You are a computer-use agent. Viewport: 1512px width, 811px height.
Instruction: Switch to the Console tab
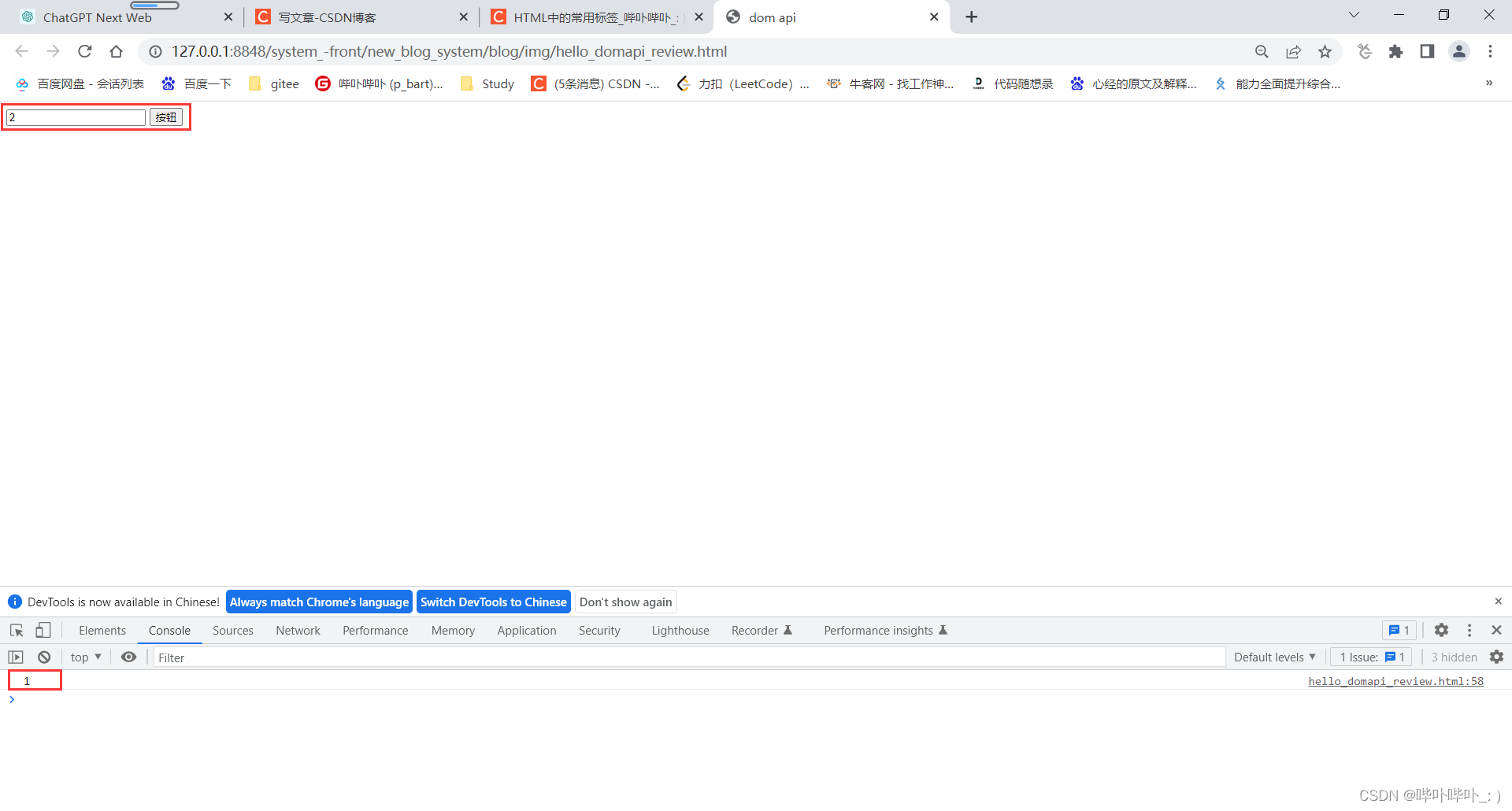pos(169,631)
